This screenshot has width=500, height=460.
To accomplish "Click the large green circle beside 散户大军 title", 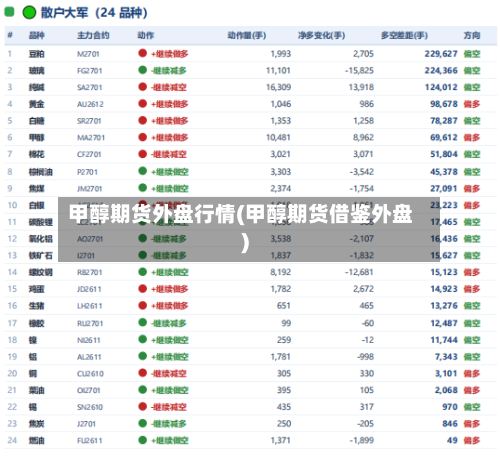I will click(x=29, y=13).
